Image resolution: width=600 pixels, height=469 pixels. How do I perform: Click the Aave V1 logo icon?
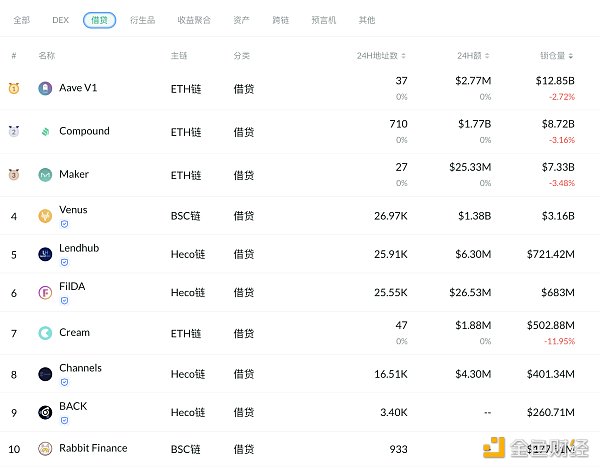point(45,89)
